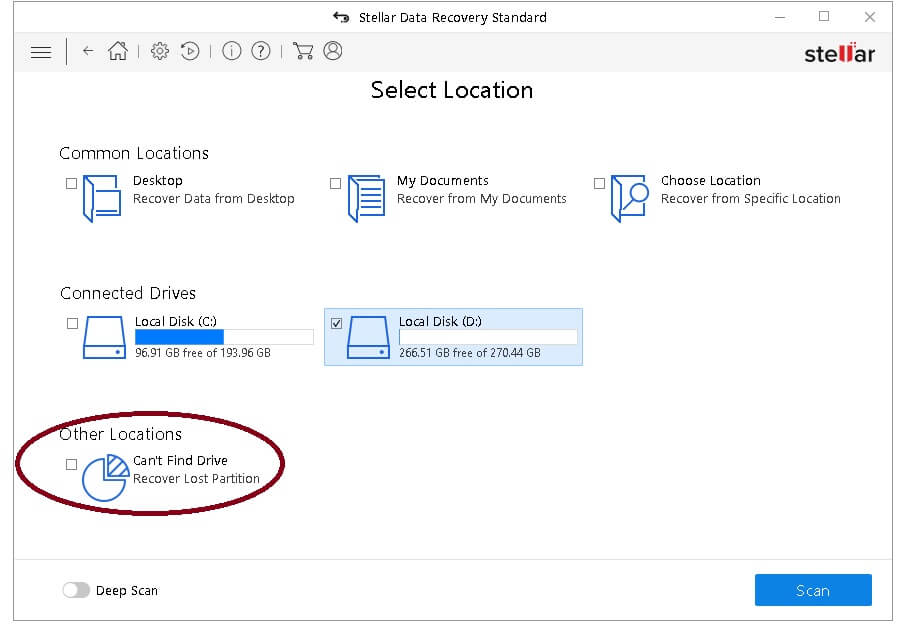
Task: Select the Choose Location magnifier icon
Action: [x=630, y=198]
